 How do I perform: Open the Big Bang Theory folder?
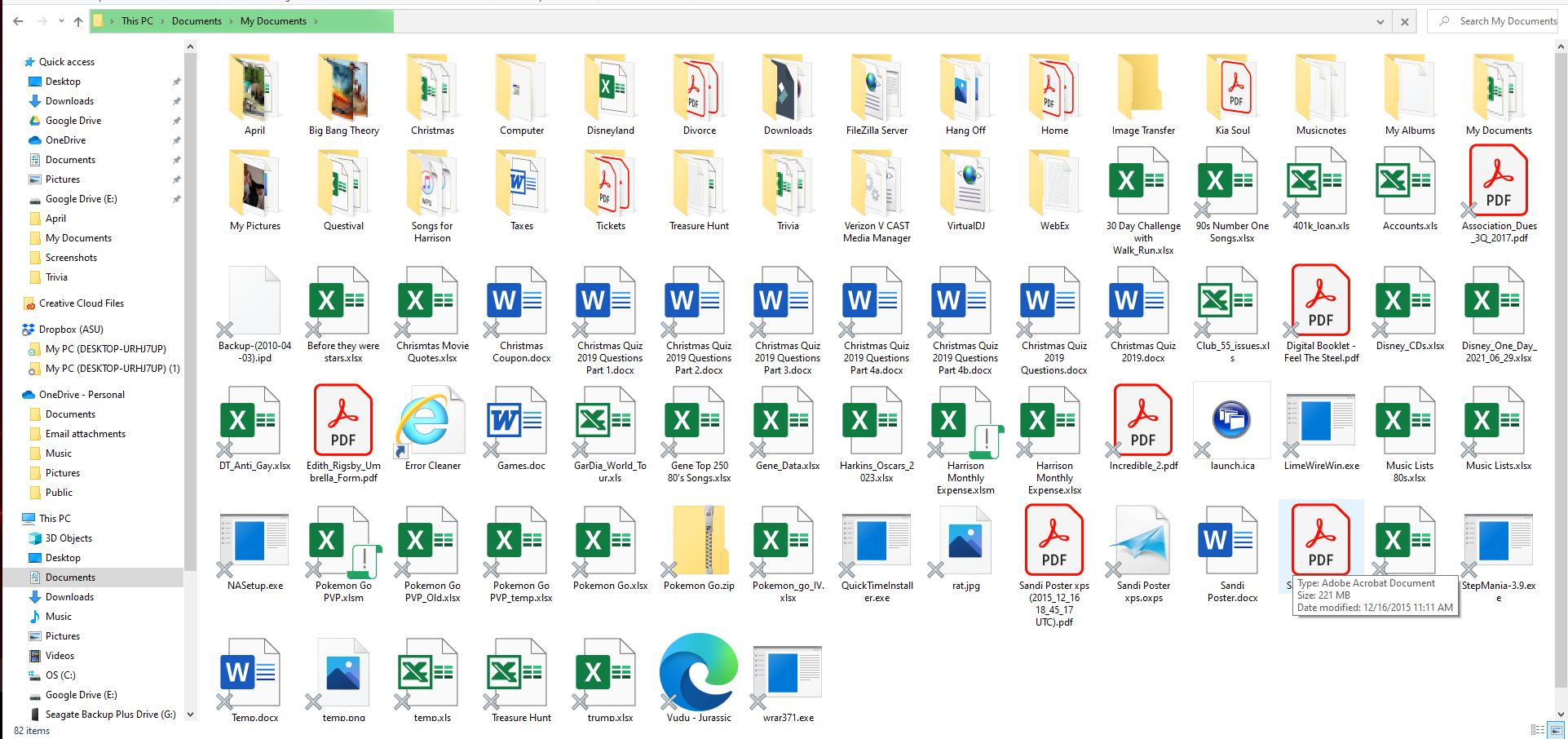coord(343,95)
